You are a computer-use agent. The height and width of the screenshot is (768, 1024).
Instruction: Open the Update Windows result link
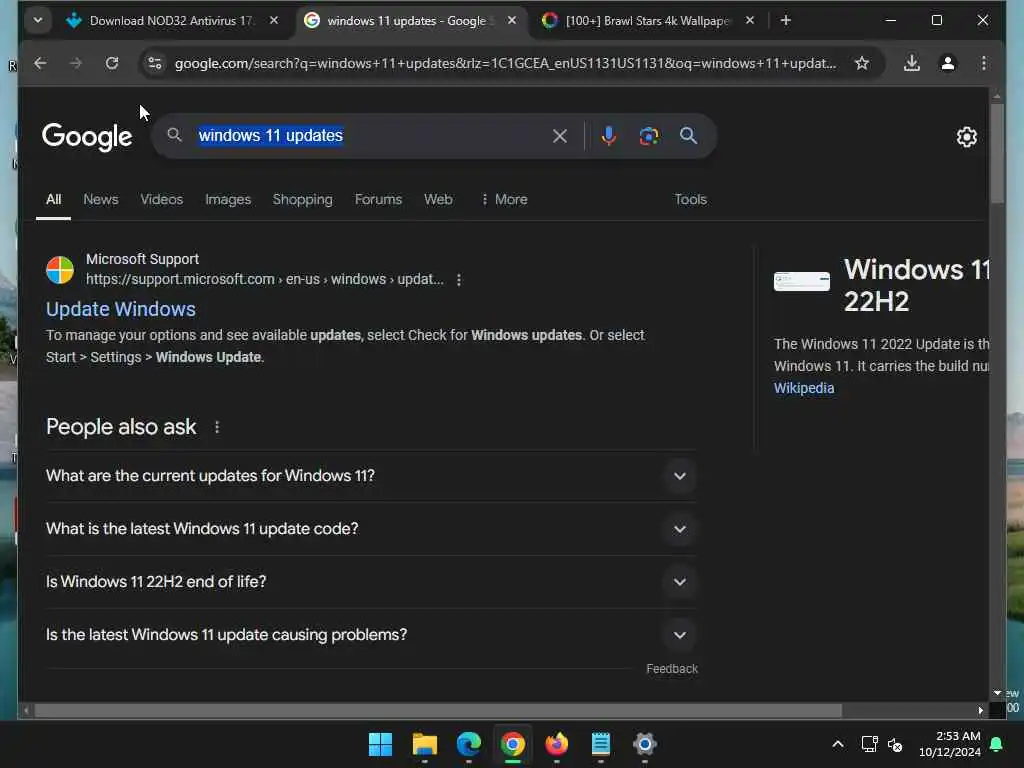click(x=121, y=309)
